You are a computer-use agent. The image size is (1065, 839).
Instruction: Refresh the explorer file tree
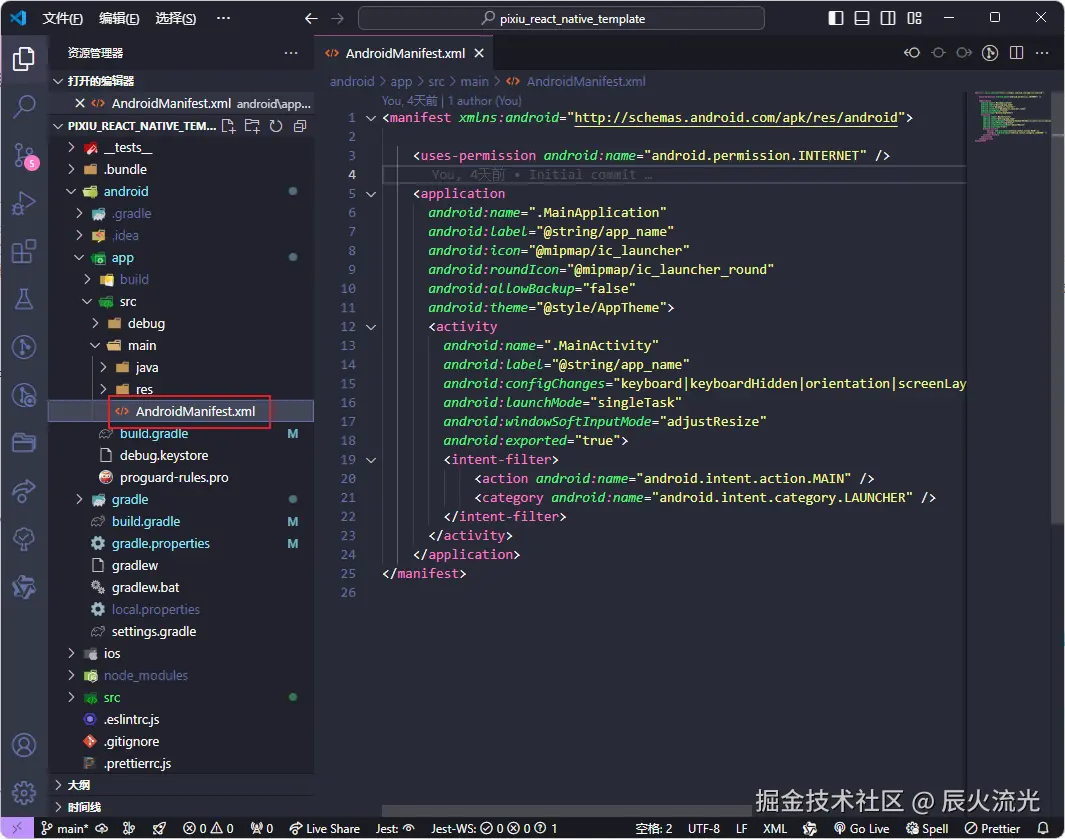tap(275, 126)
